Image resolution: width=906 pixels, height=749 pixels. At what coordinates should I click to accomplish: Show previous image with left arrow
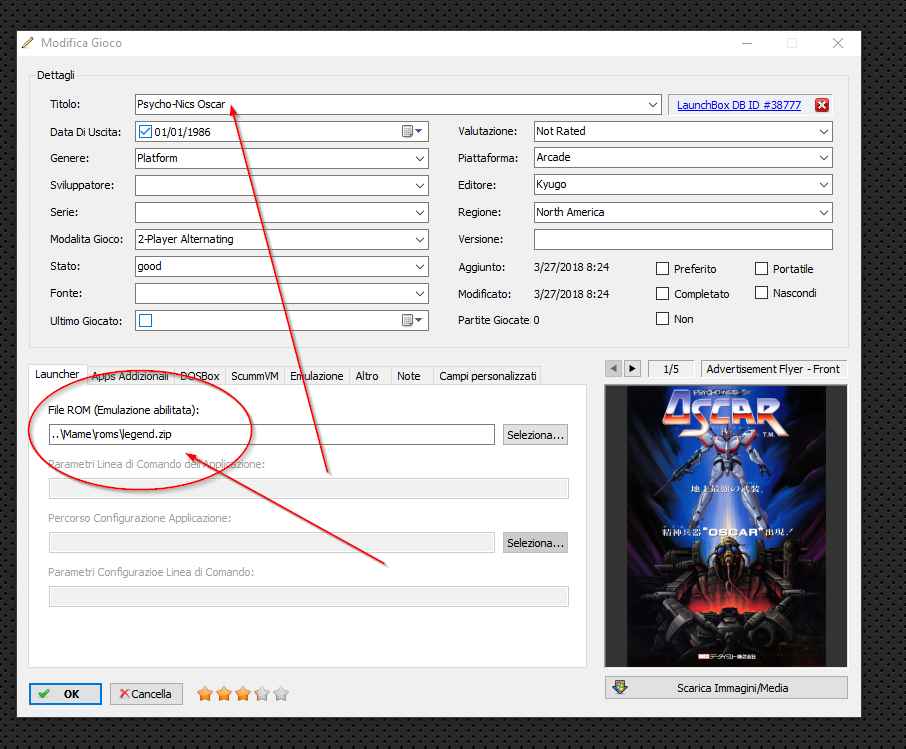[614, 369]
